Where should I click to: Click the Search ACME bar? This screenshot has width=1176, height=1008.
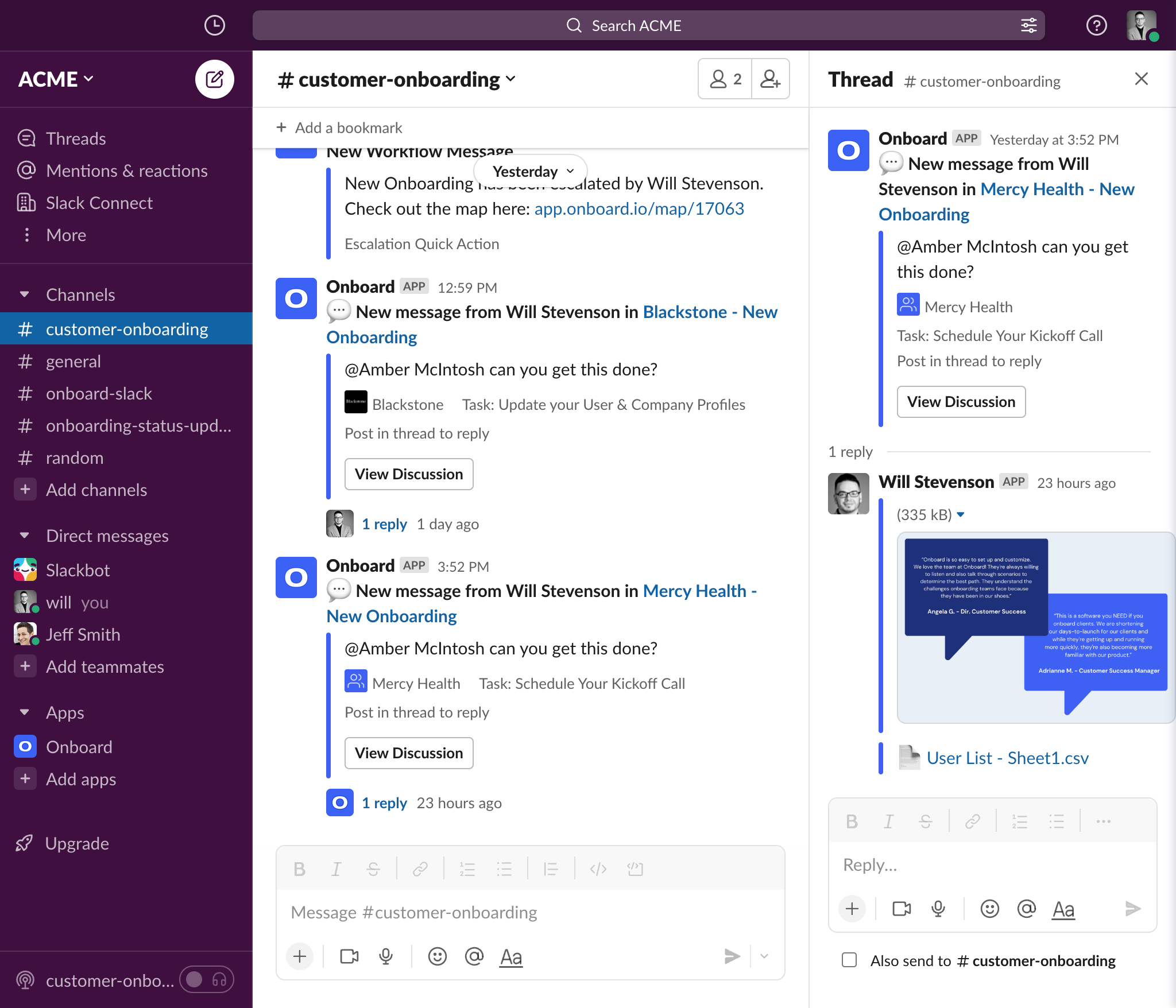click(648, 25)
